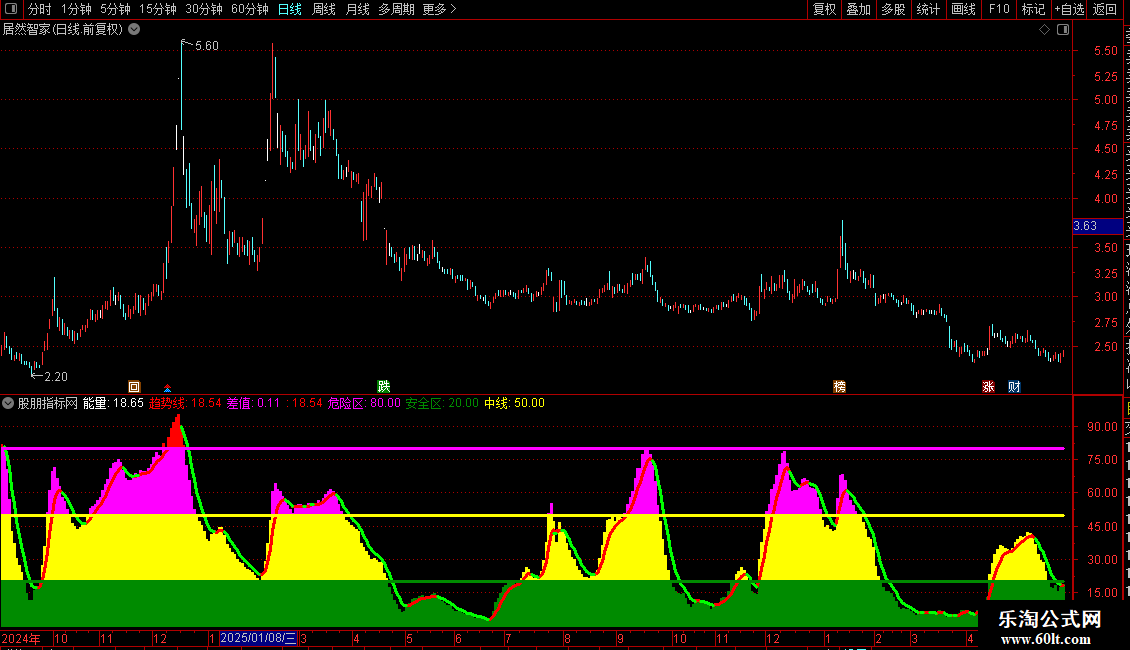Image resolution: width=1130 pixels, height=650 pixels.
Task: Click the 回 event marker icon
Action: pos(134,387)
